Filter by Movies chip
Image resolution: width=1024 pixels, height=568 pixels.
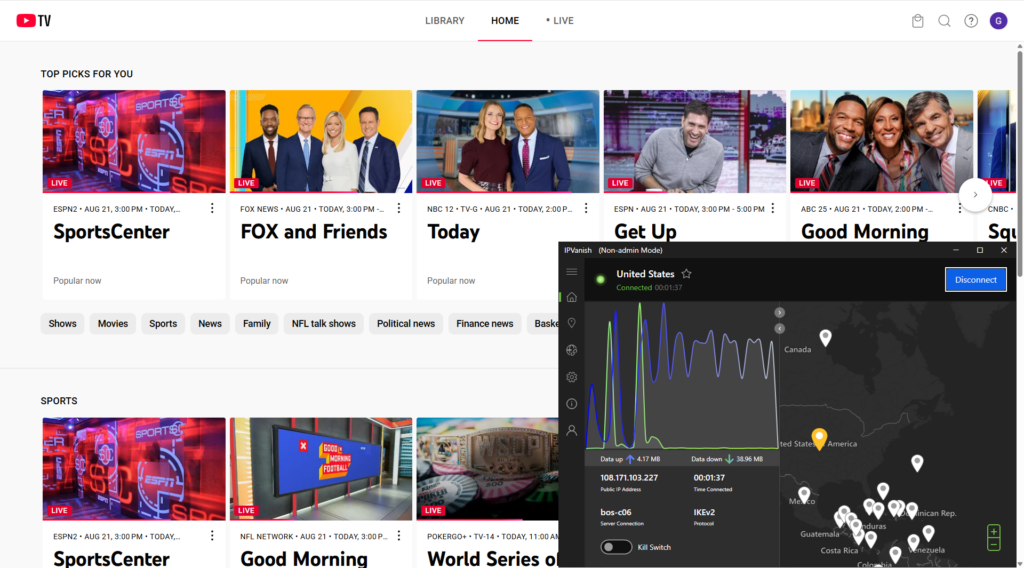tap(113, 323)
